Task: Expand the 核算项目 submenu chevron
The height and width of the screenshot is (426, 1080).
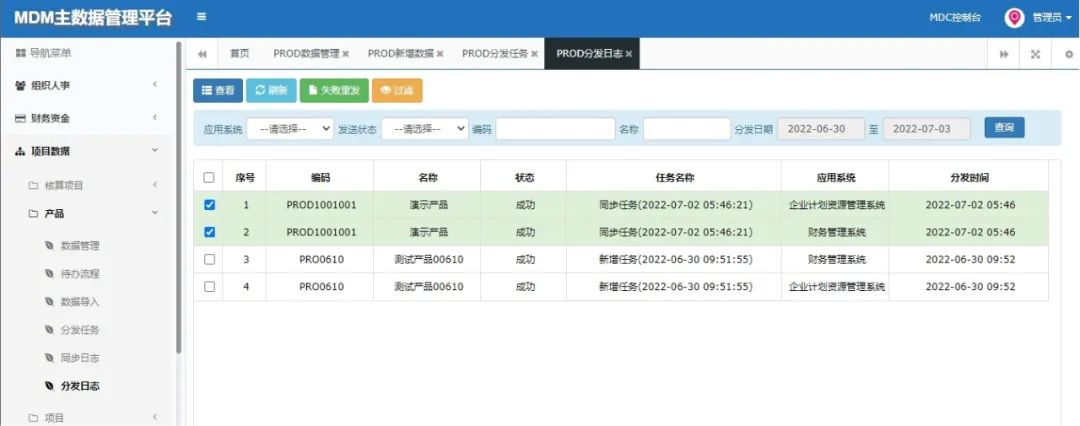Action: point(155,185)
